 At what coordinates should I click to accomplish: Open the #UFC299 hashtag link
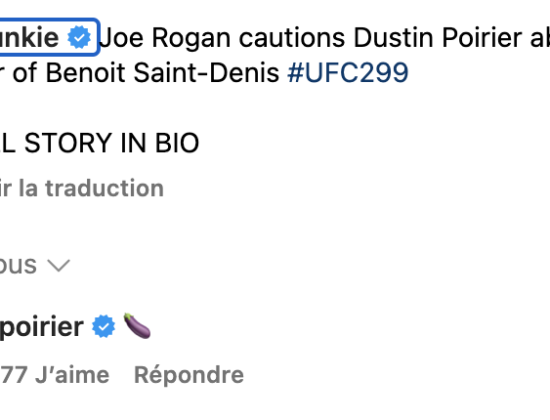[348, 73]
